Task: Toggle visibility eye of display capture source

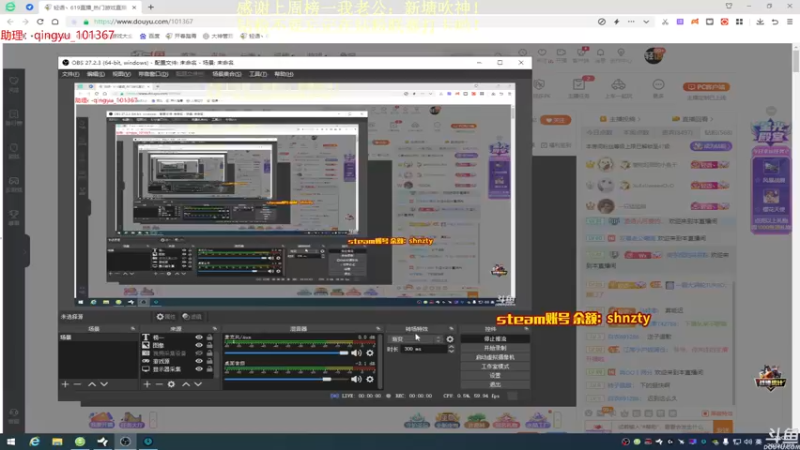Action: tap(199, 369)
